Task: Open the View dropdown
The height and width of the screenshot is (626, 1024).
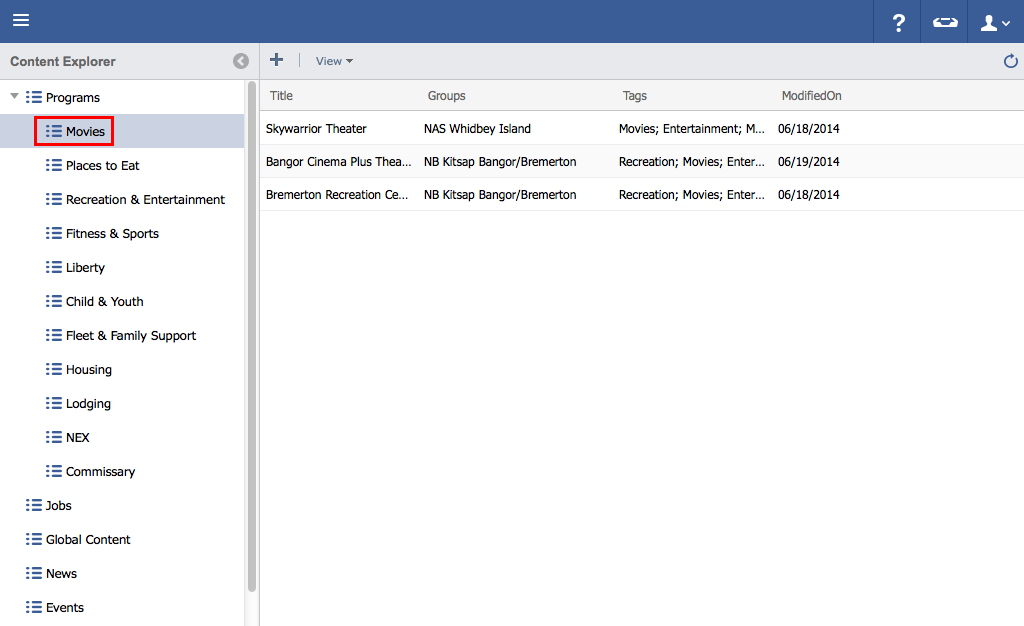Action: (334, 61)
